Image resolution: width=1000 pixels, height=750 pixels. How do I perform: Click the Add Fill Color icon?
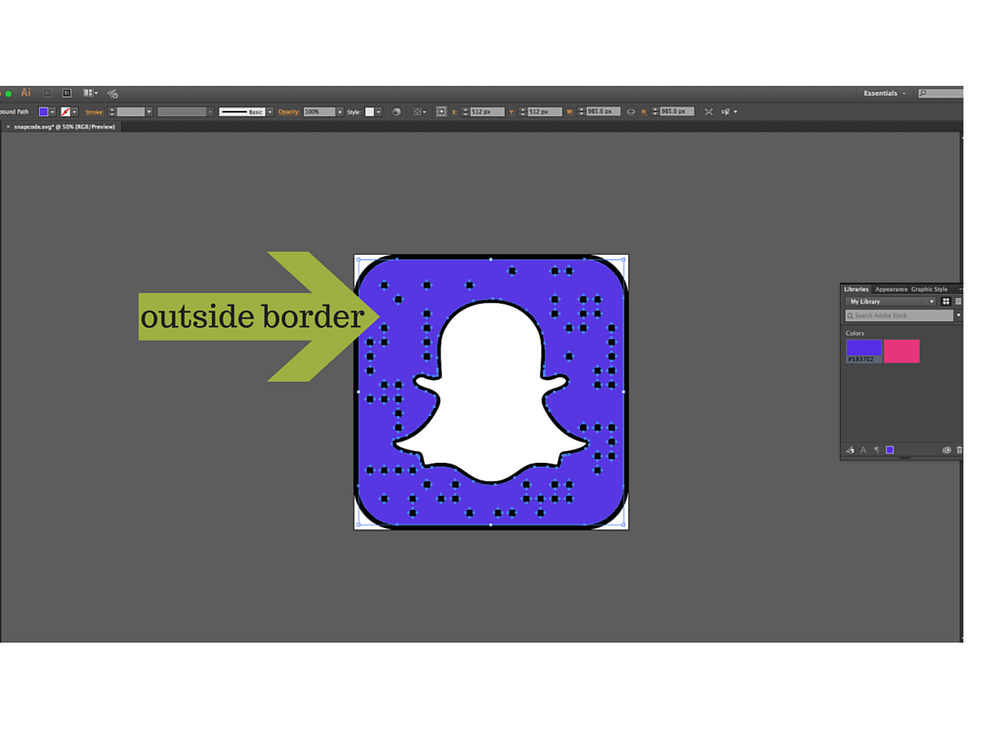(890, 450)
